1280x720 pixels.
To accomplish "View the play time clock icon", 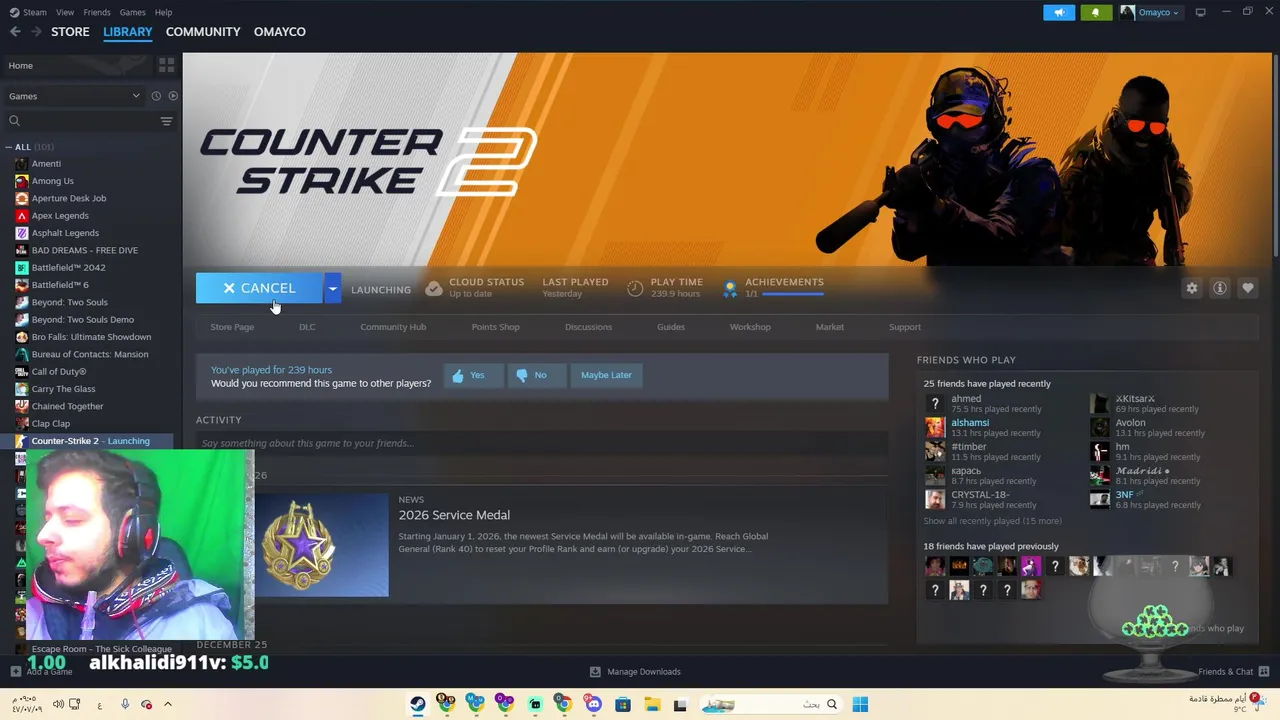I will pos(635,288).
